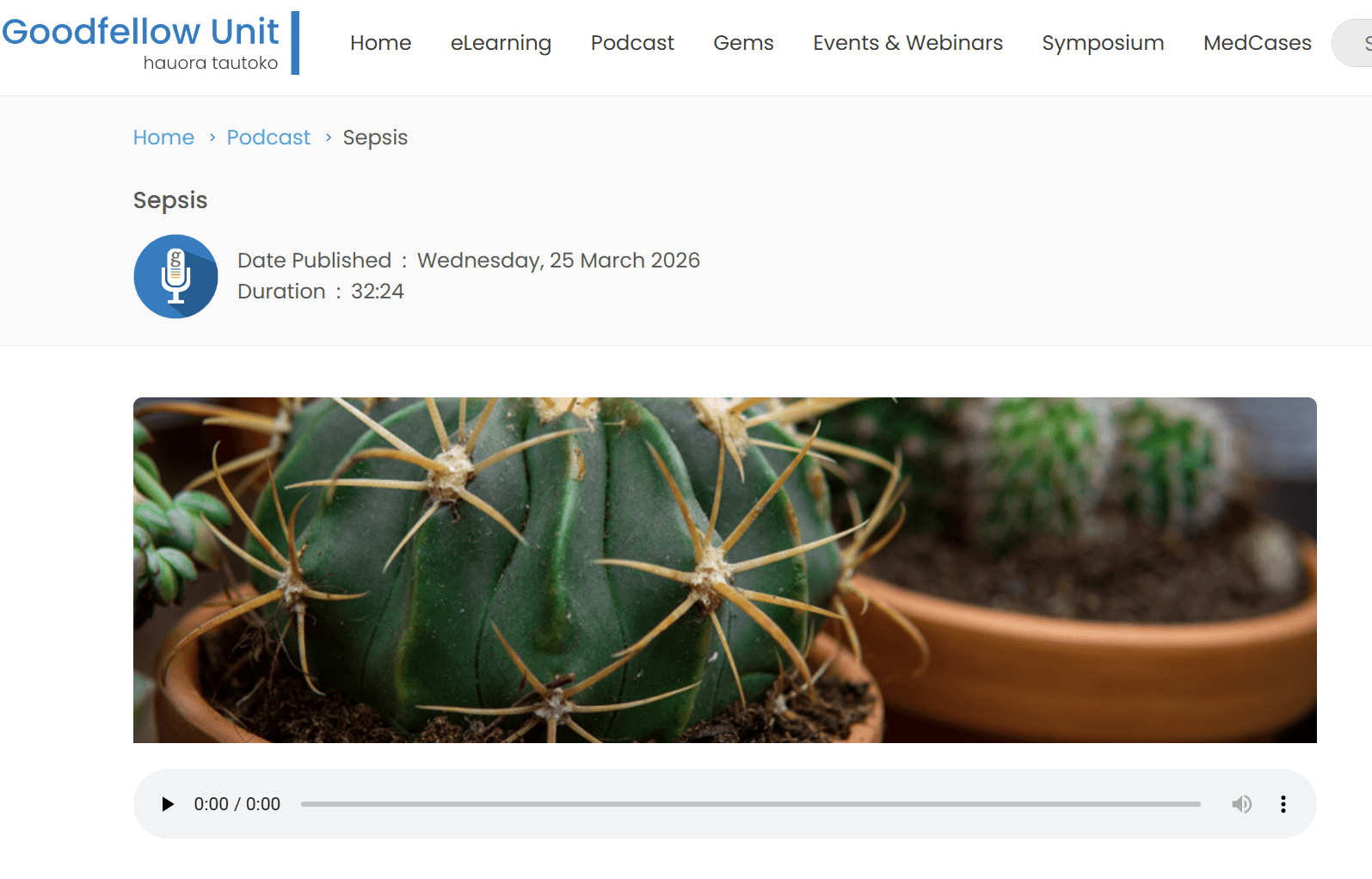Seek along the audio progress bar
Image resolution: width=1372 pixels, height=879 pixels.
pyautogui.click(x=750, y=804)
